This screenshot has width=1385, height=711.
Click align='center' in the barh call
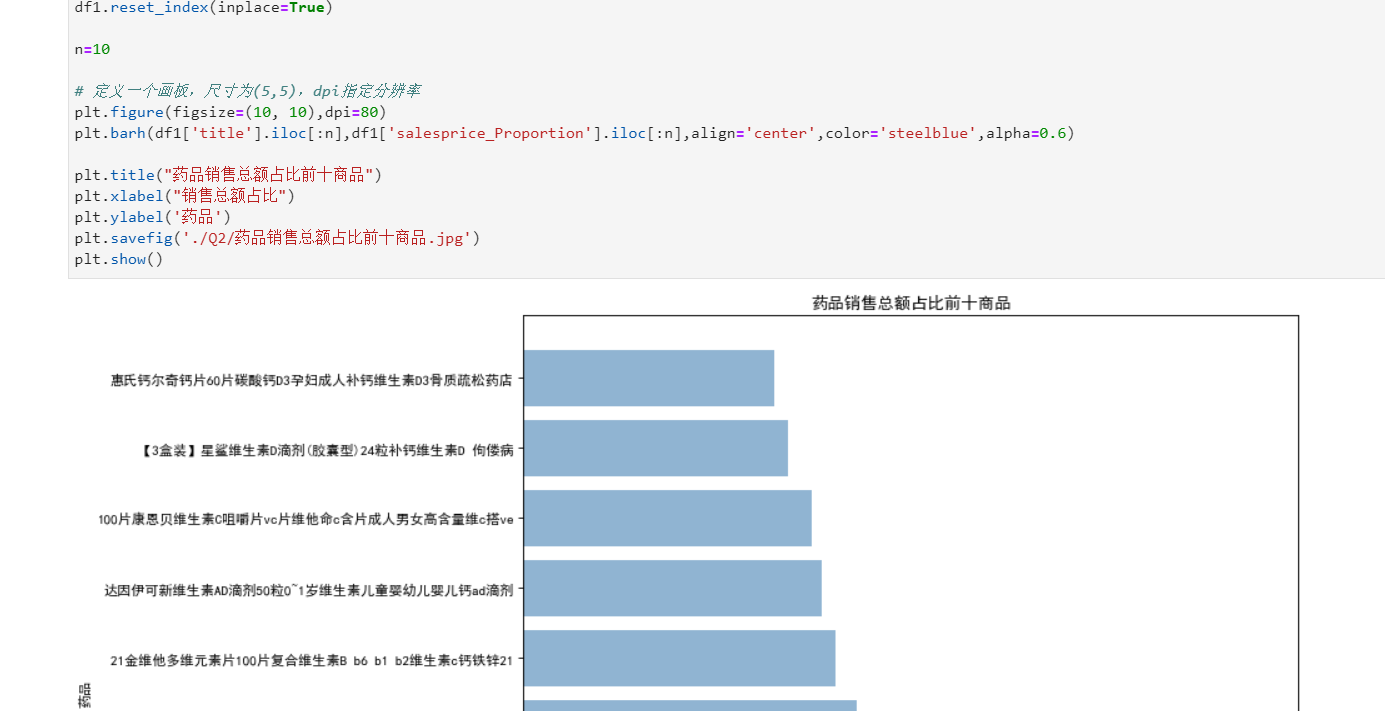pos(752,133)
